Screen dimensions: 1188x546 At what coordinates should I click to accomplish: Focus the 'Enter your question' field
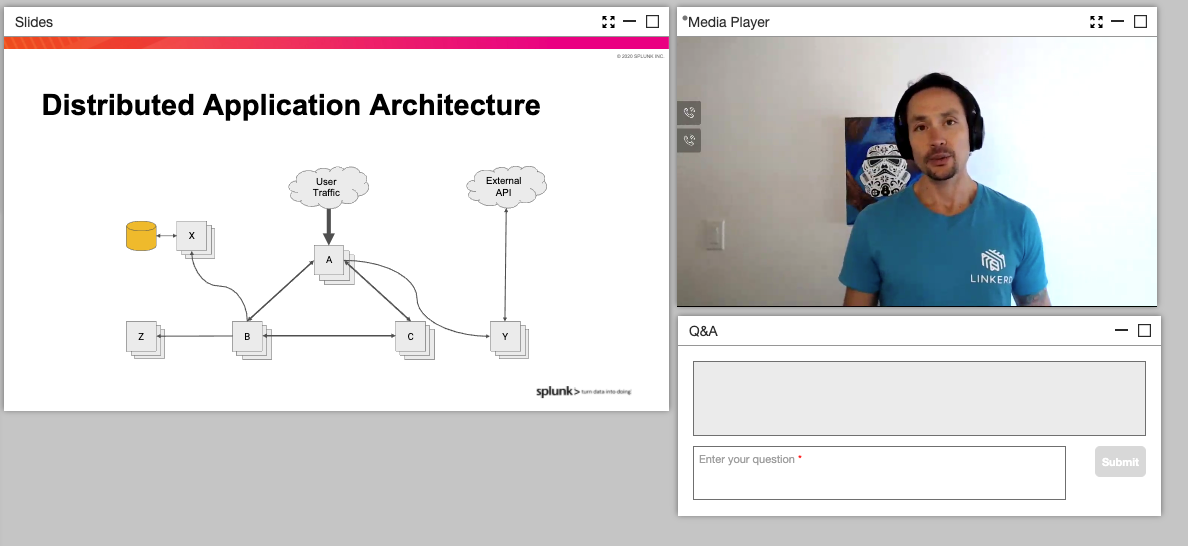879,473
